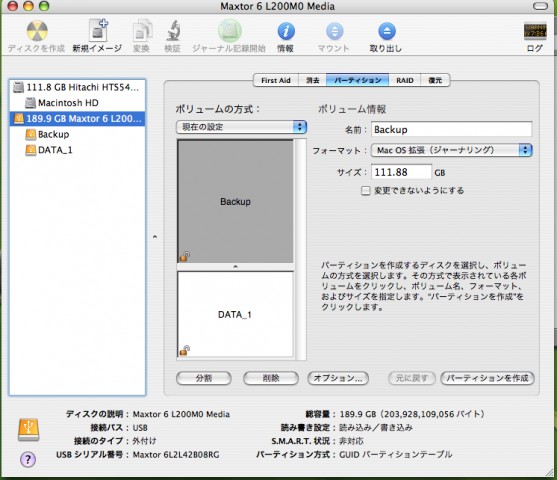Viewport: 557px width, 480px height.
Task: Click the ディスクを作成 burn disc icon
Action: 37,31
